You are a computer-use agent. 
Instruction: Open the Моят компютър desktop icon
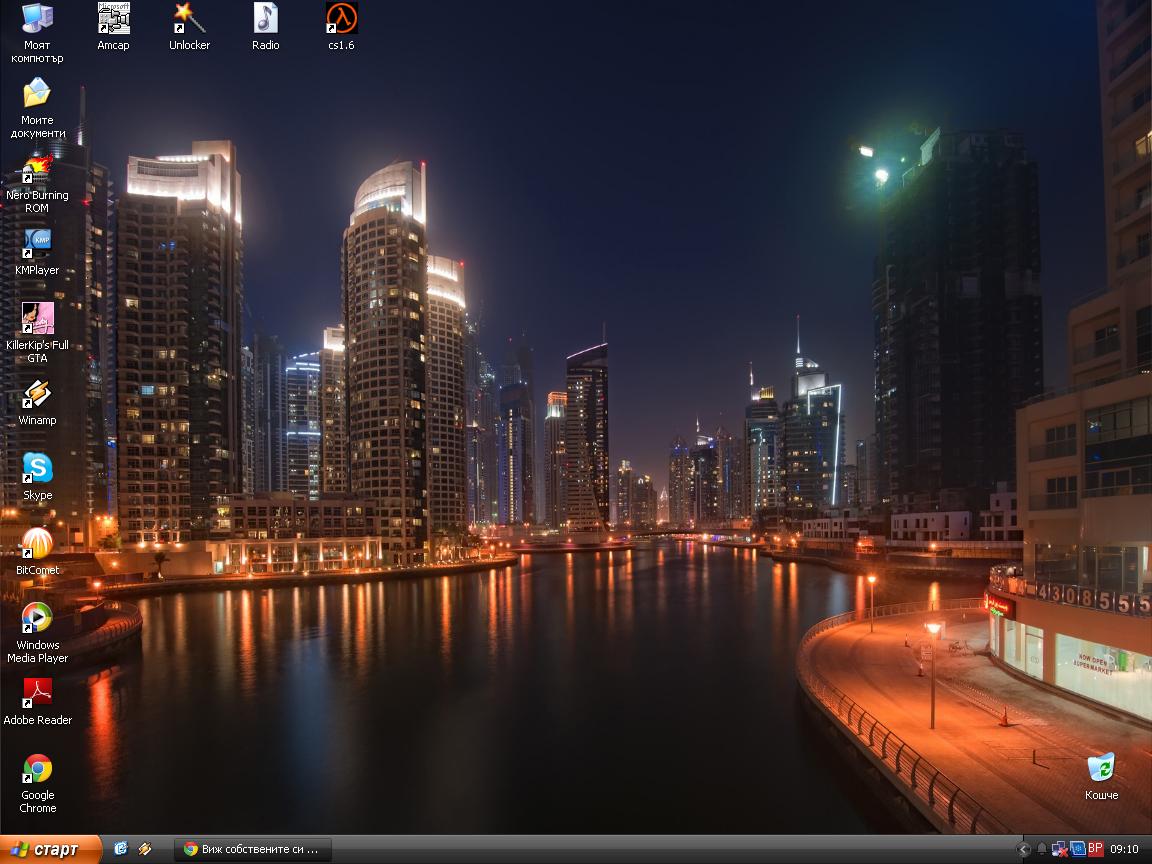pos(37,19)
